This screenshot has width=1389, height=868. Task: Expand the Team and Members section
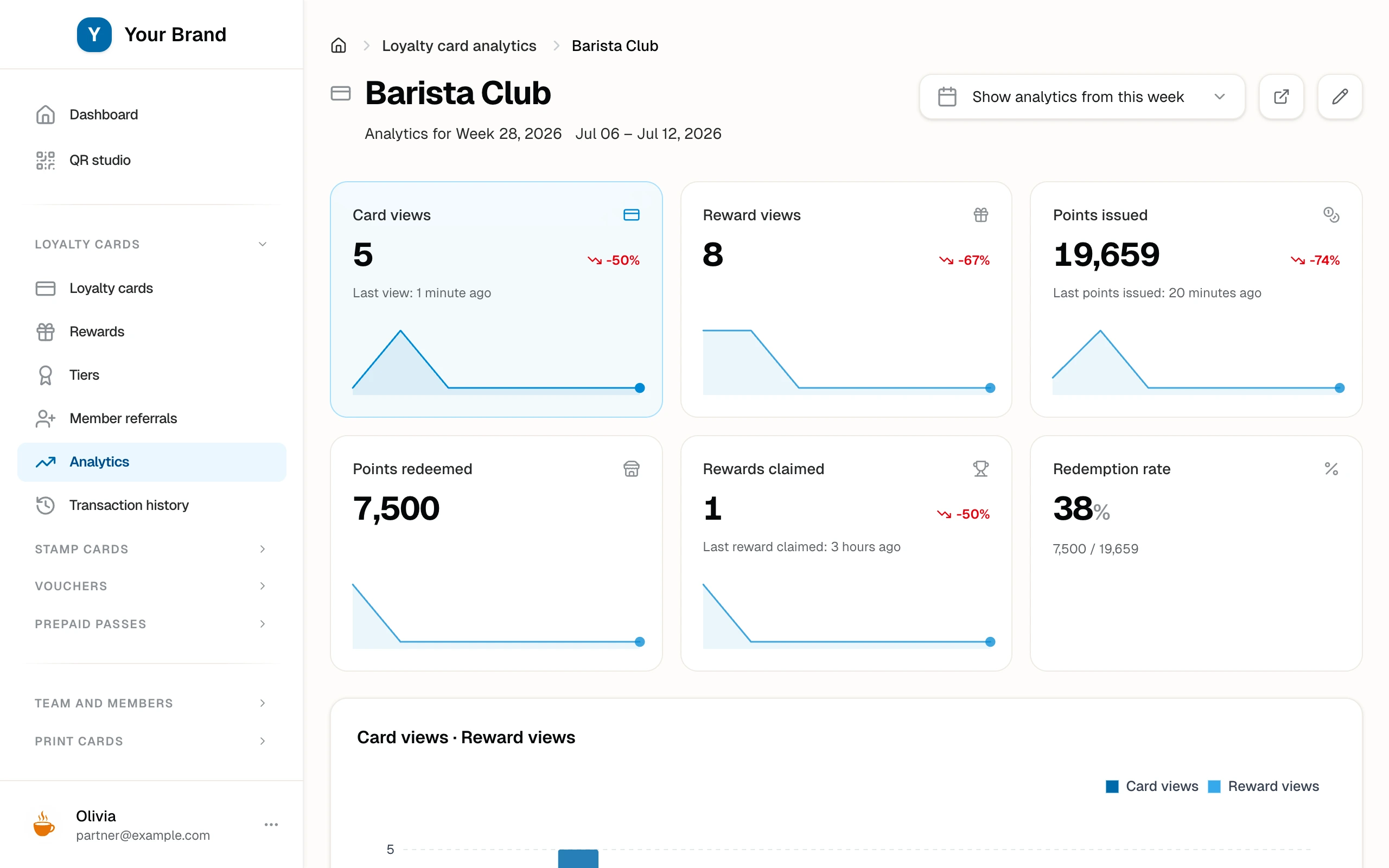click(262, 703)
